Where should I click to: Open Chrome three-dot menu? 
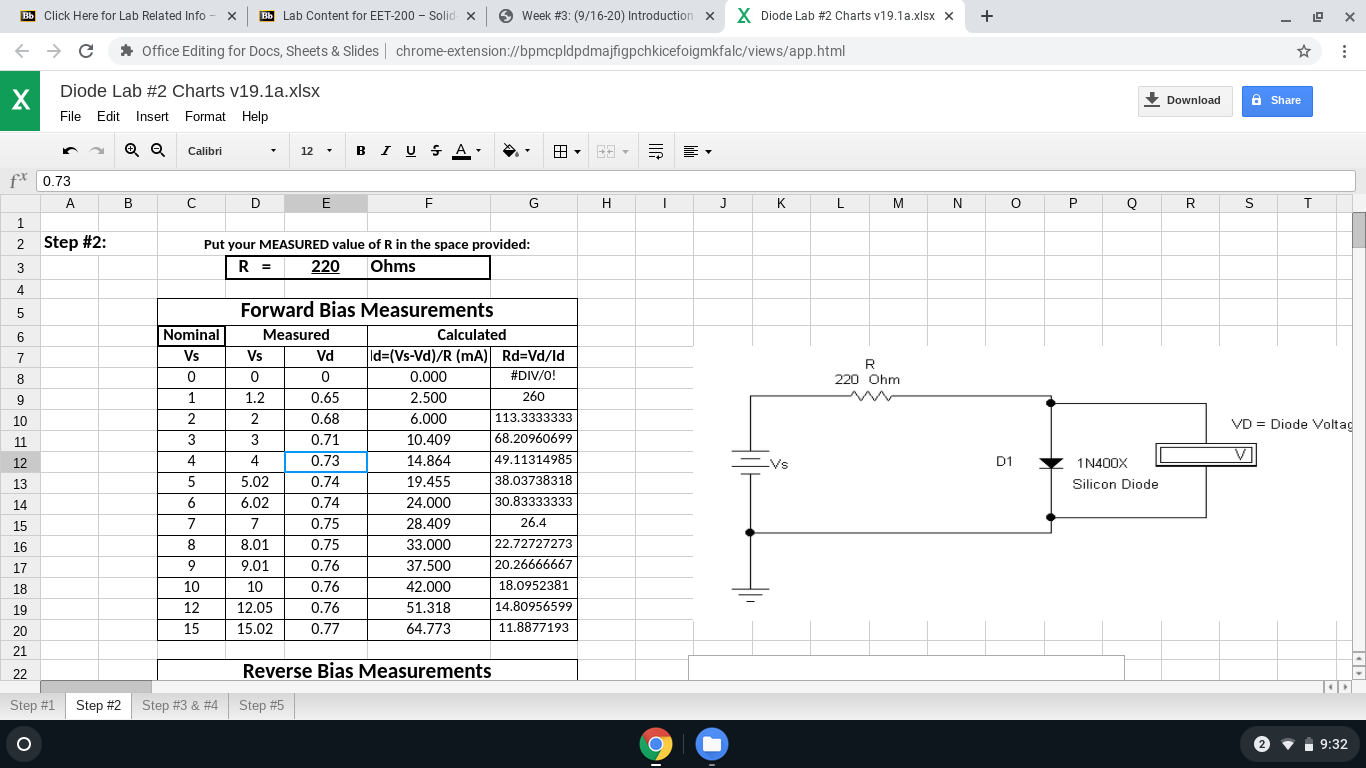[x=1345, y=51]
